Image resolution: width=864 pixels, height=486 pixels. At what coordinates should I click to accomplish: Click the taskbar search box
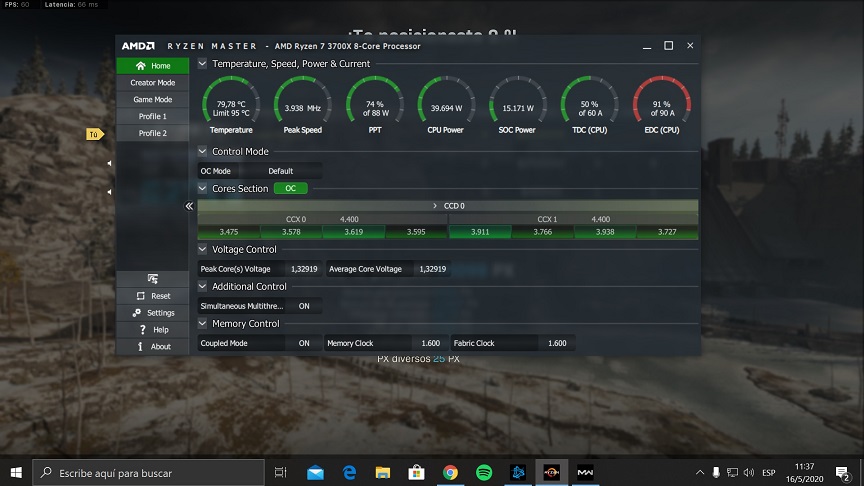click(149, 473)
